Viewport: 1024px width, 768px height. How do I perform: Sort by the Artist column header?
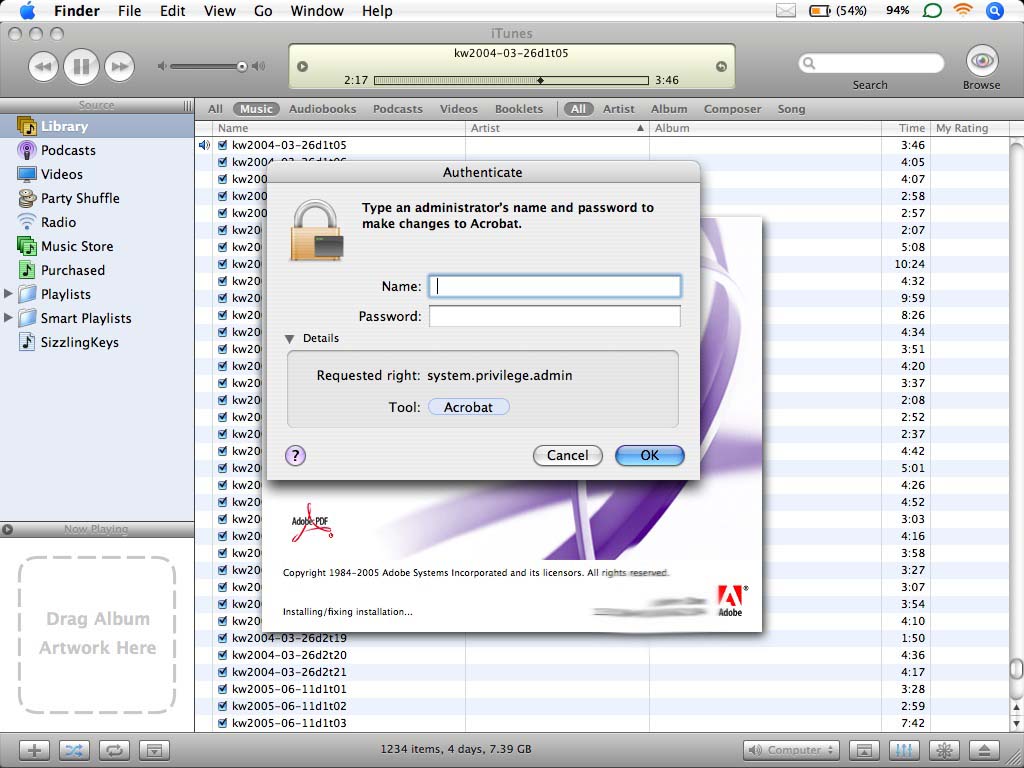[558, 128]
